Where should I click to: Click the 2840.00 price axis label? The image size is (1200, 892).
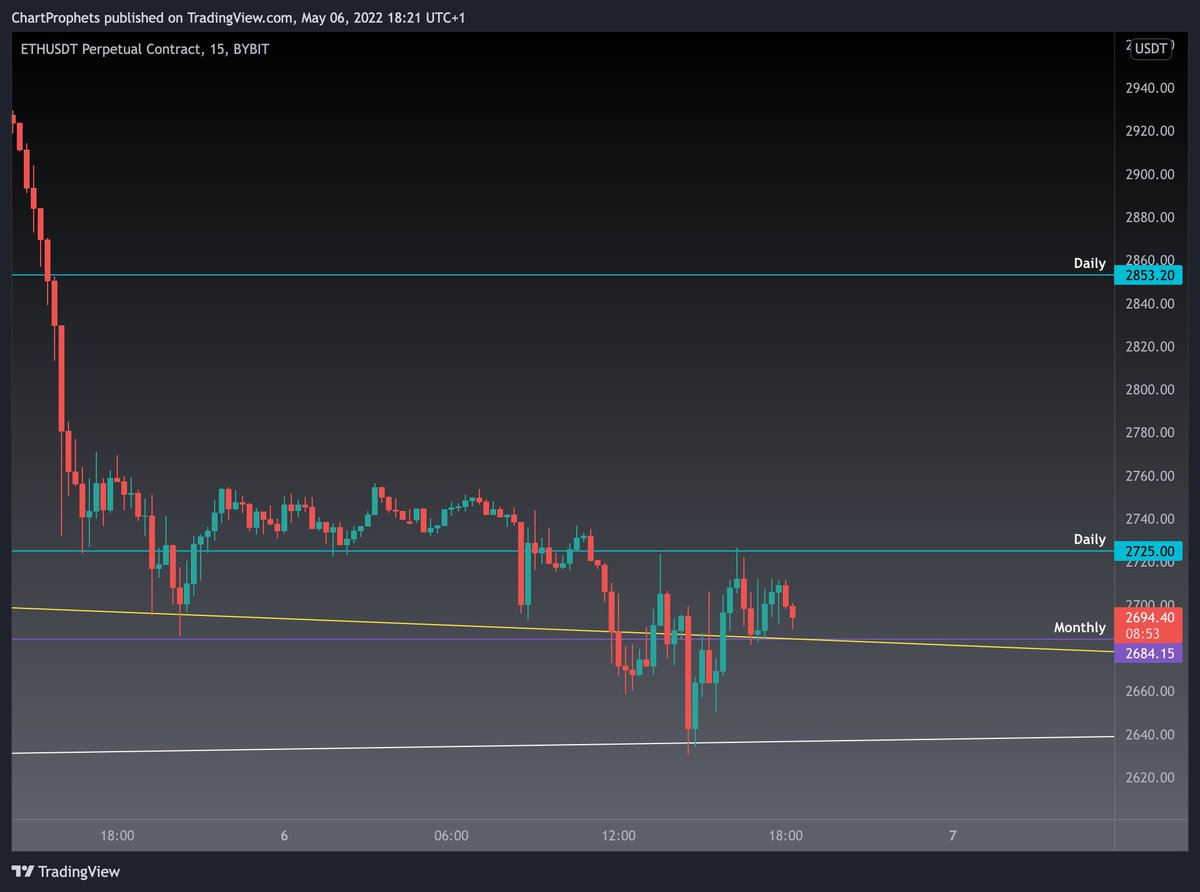(1150, 303)
